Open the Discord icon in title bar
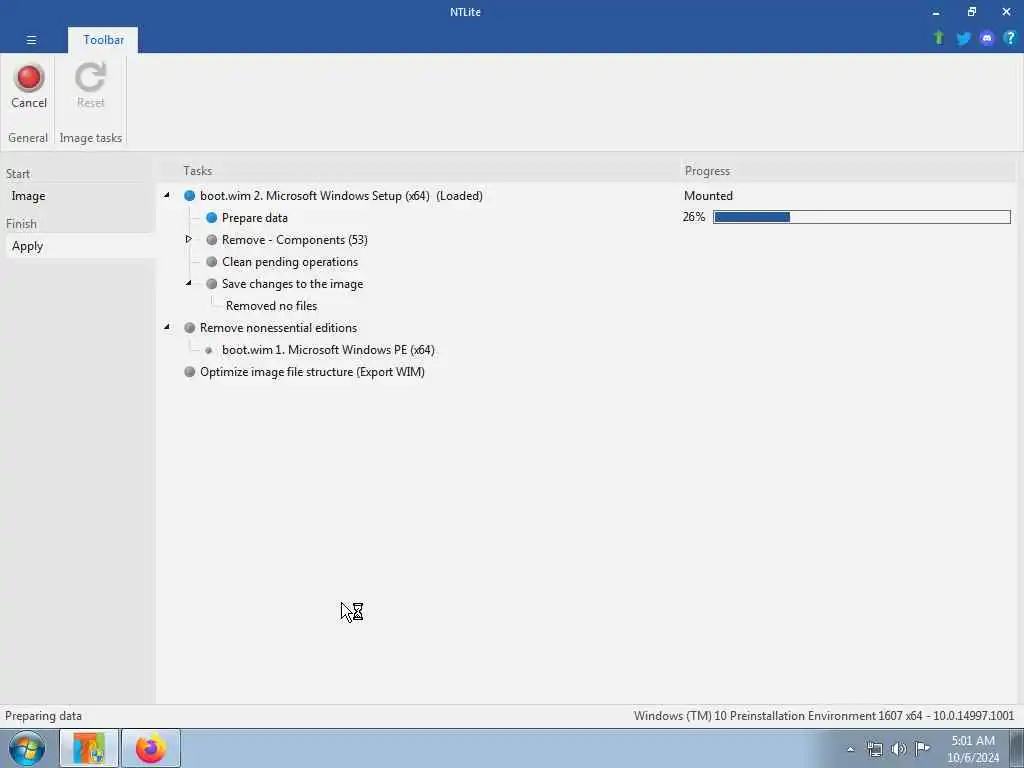 987,39
